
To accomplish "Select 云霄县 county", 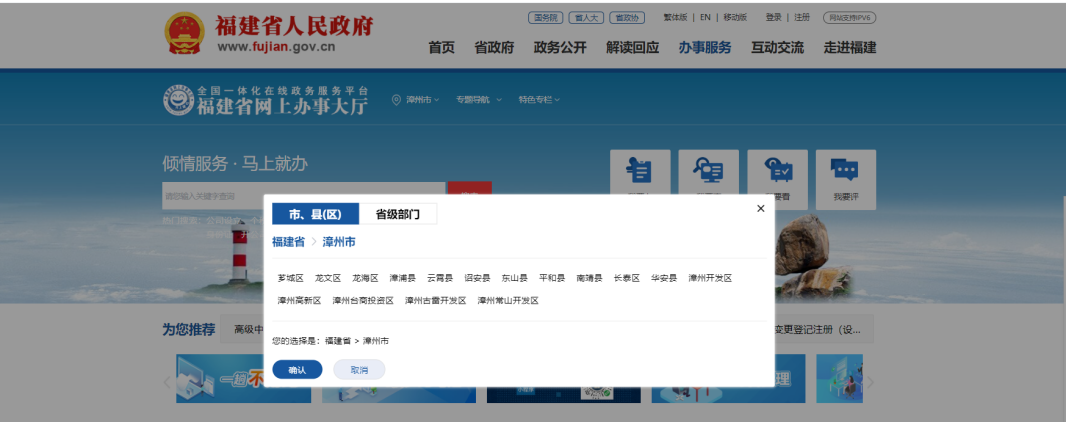I will click(440, 278).
